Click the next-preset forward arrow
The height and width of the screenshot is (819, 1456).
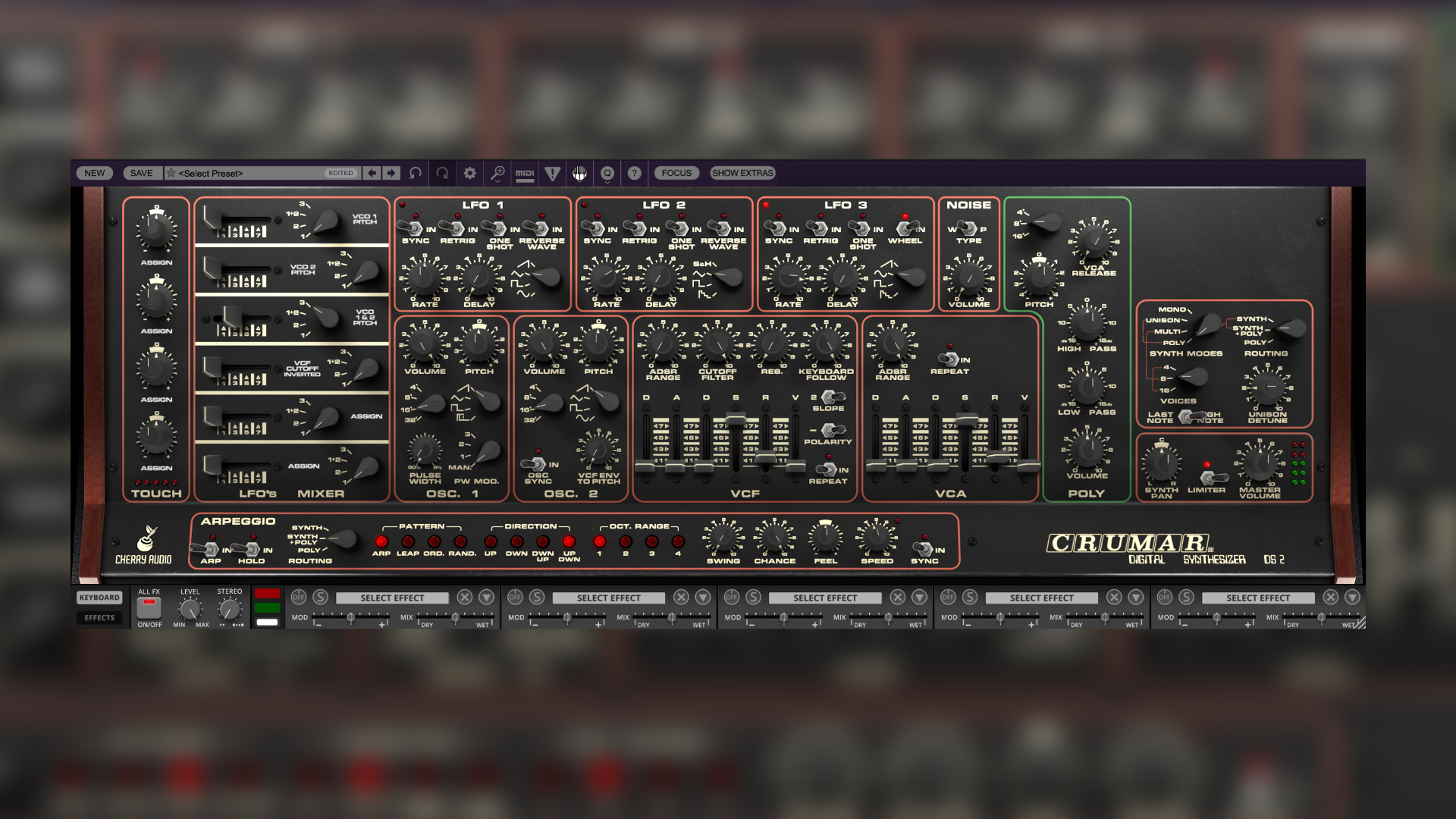point(390,173)
